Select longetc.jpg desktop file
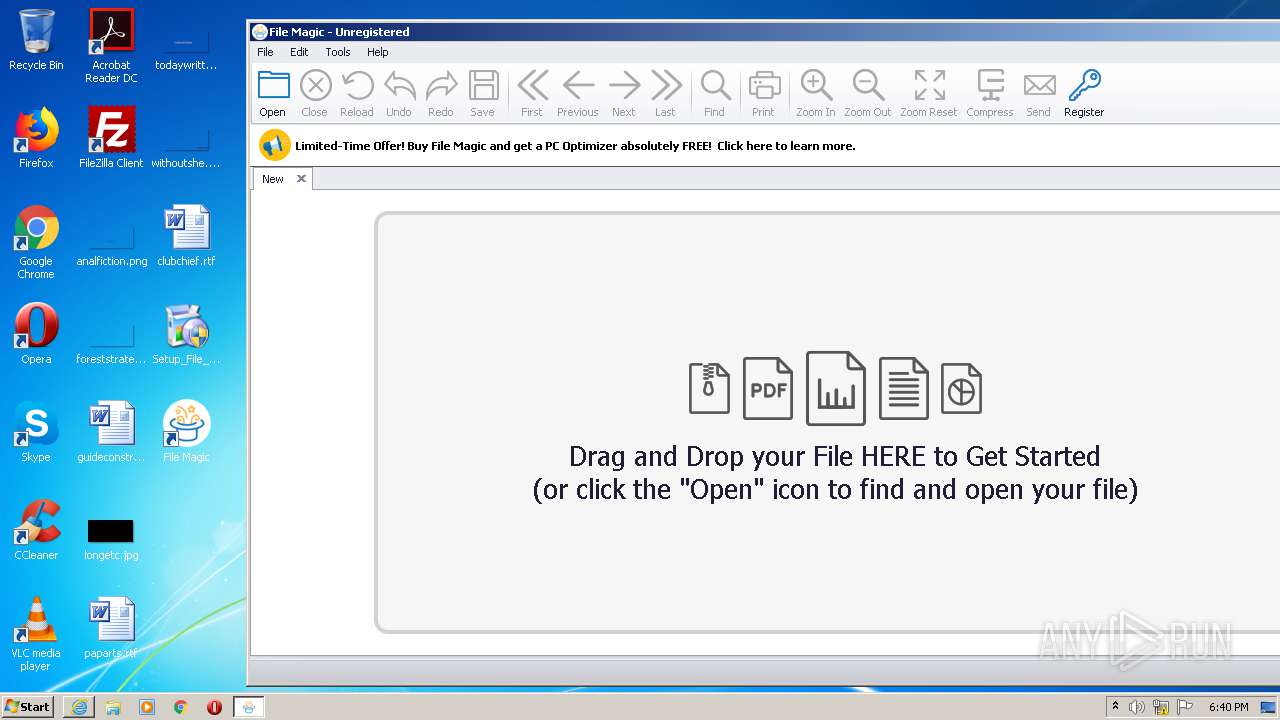The image size is (1280, 720). (x=111, y=538)
